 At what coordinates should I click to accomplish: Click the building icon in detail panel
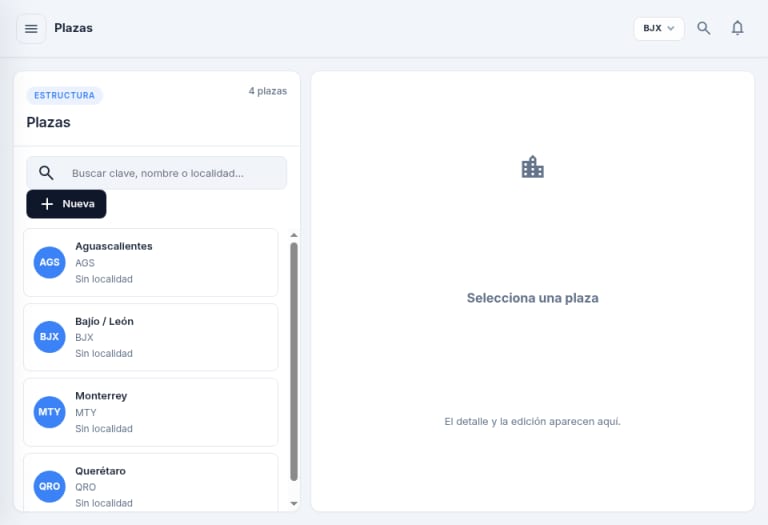click(532, 167)
